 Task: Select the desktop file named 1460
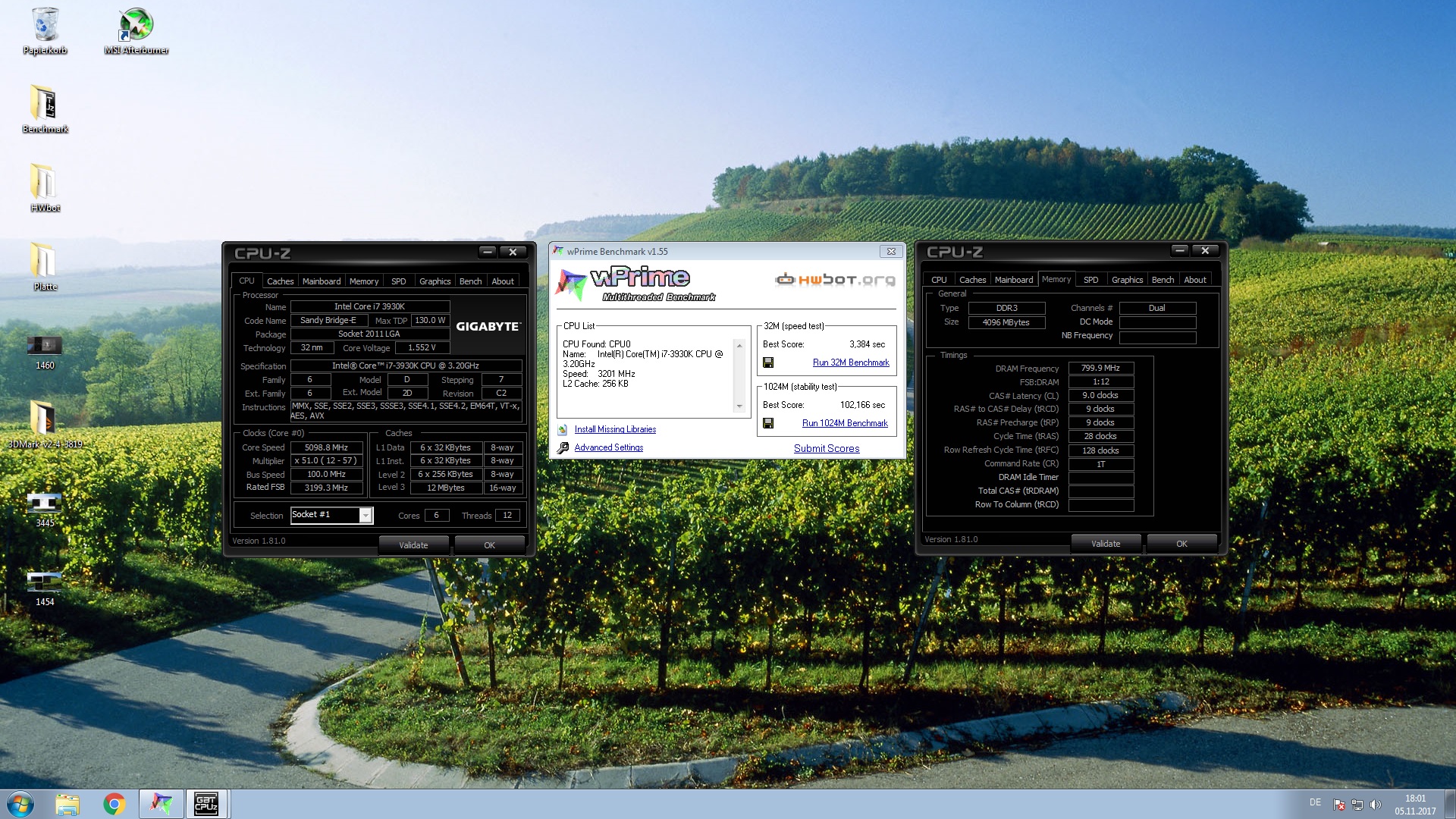(45, 353)
